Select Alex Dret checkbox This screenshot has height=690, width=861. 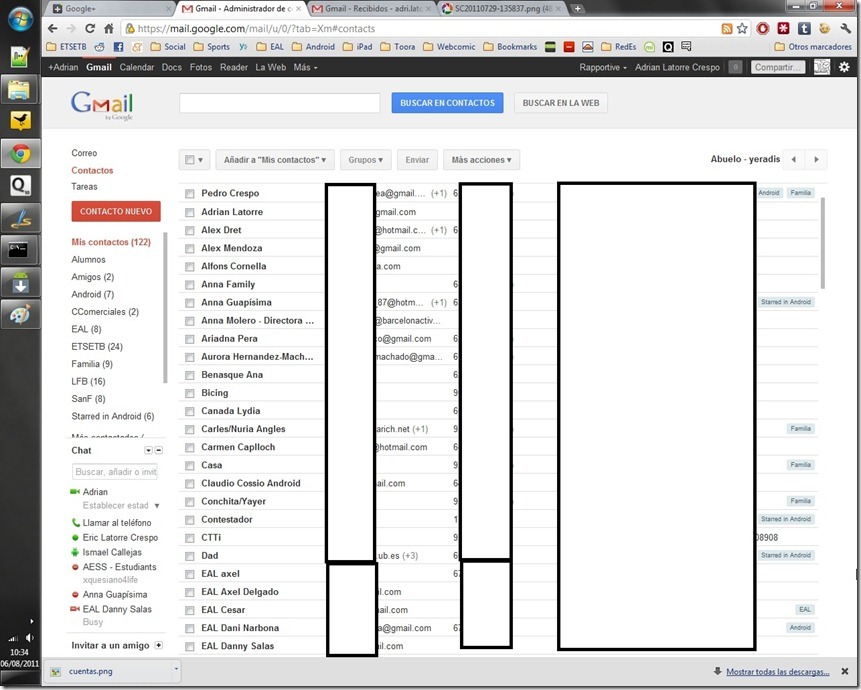(189, 230)
